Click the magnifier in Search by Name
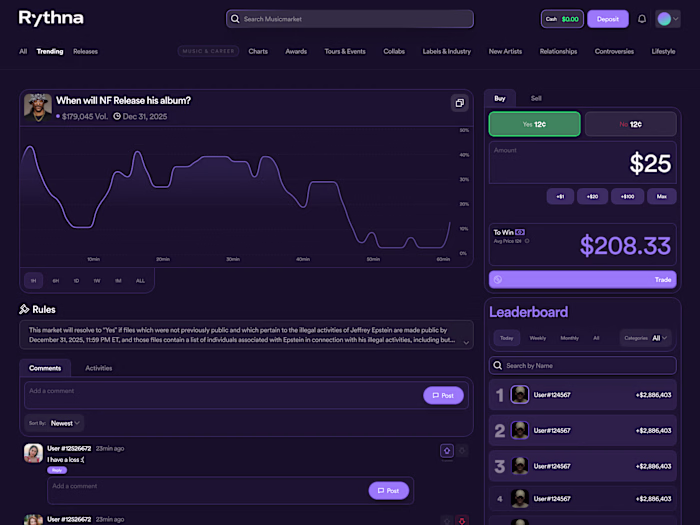The width and height of the screenshot is (700, 525). [497, 366]
